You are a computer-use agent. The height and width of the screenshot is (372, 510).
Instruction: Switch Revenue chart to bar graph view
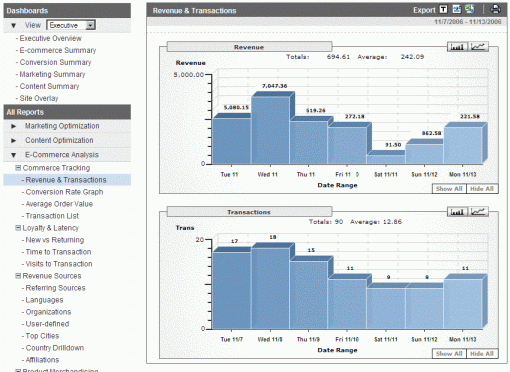pyautogui.click(x=457, y=47)
